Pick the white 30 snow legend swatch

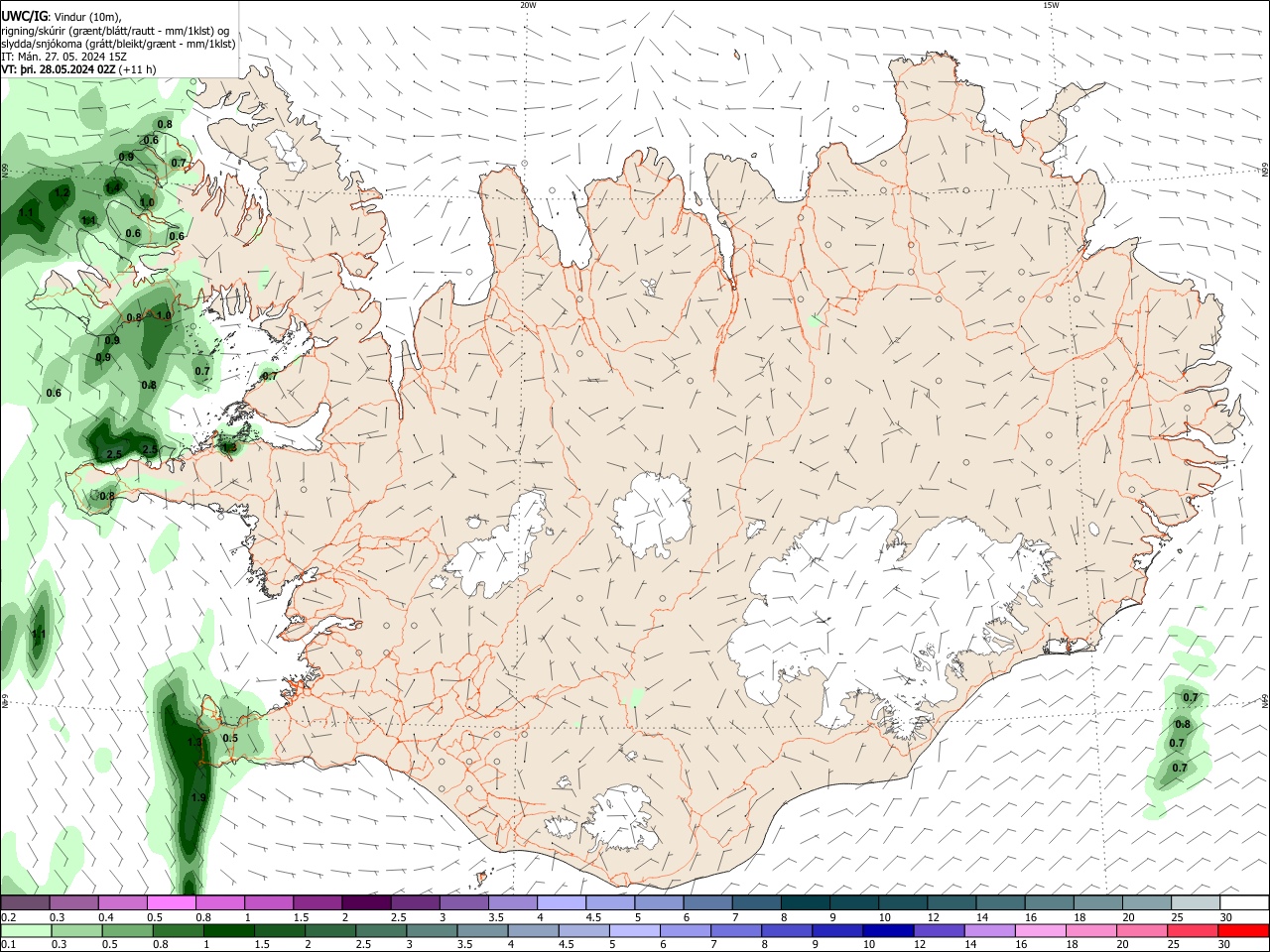click(x=1244, y=903)
